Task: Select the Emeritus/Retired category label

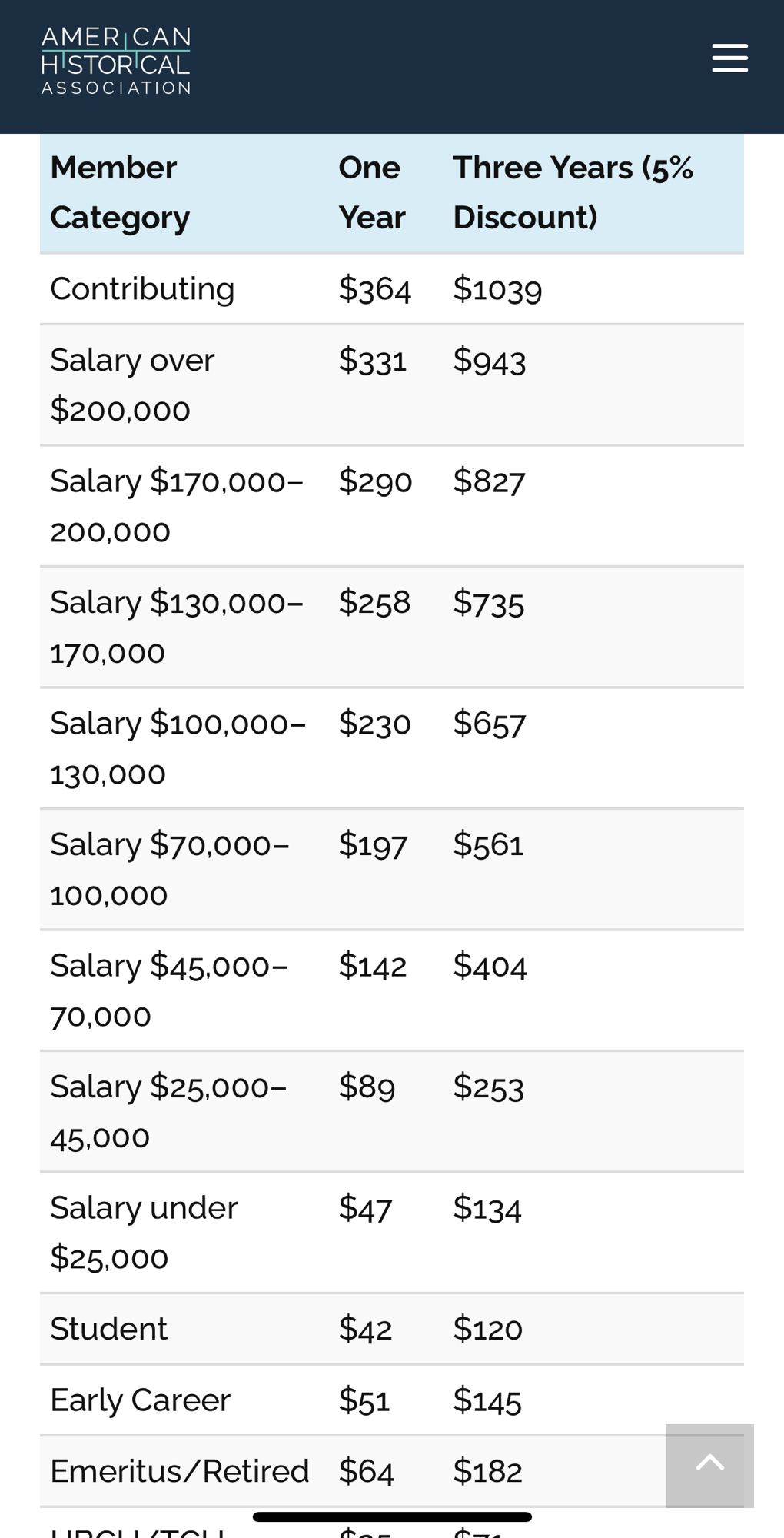Action: [179, 1471]
